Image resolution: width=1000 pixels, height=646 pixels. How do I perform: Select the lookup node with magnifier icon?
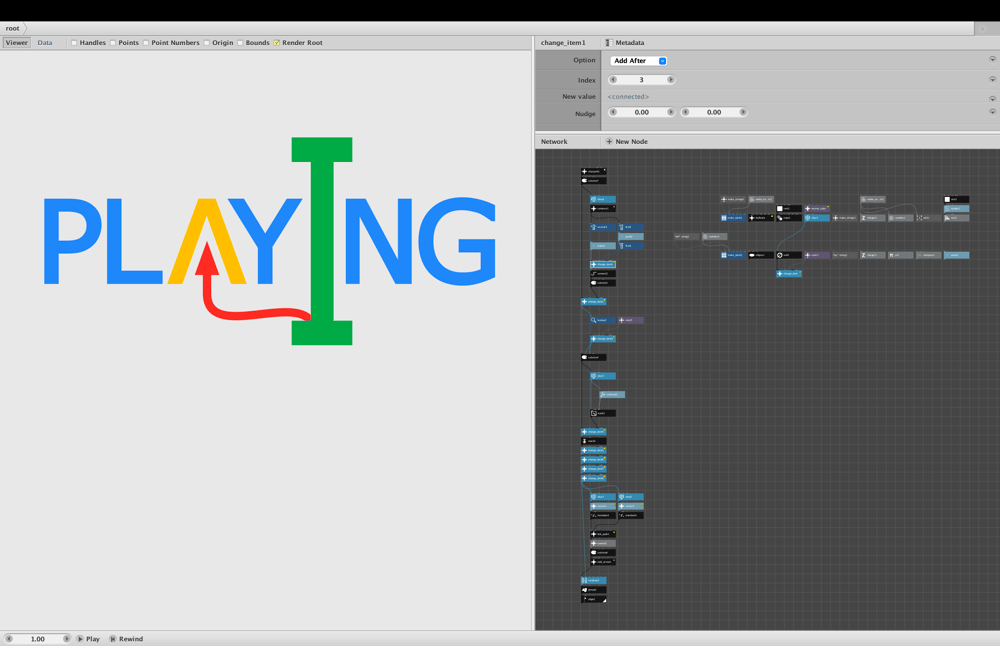pyautogui.click(x=603, y=320)
